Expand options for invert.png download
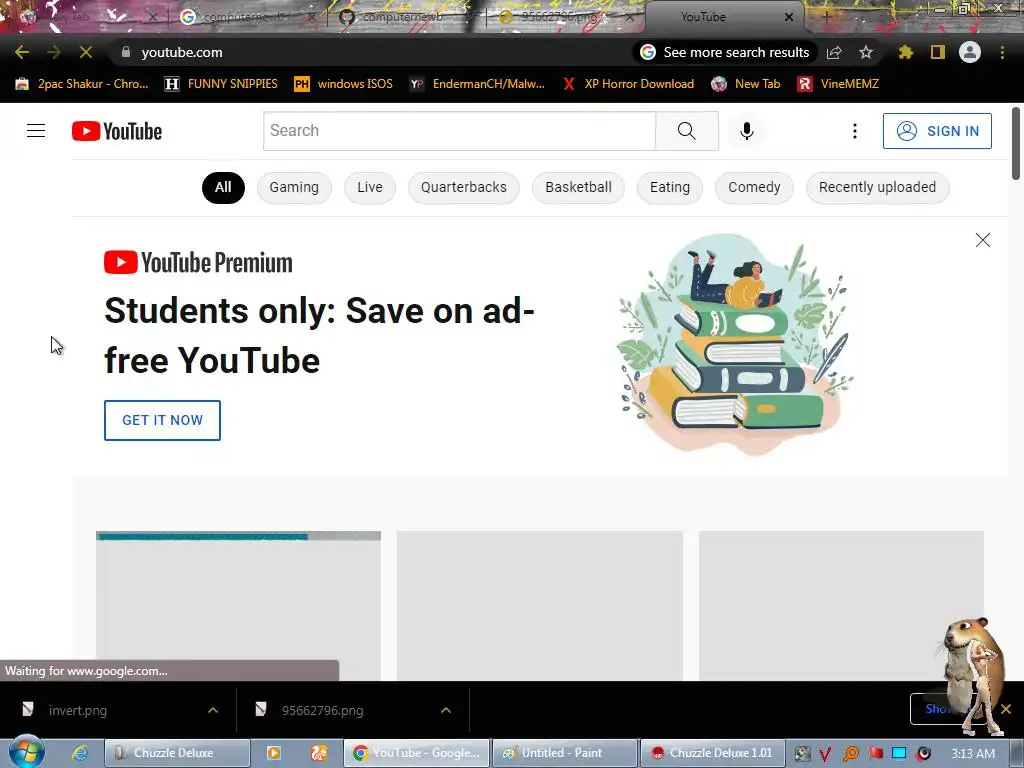This screenshot has width=1024, height=768. tap(213, 710)
